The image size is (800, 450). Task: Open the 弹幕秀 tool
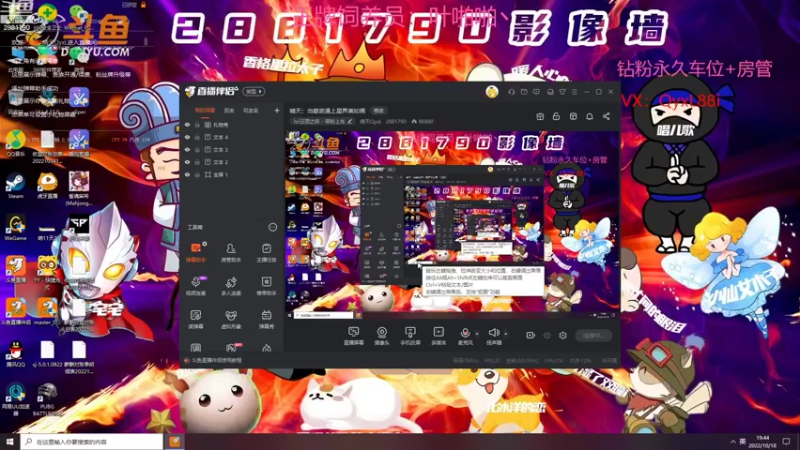pos(266,319)
